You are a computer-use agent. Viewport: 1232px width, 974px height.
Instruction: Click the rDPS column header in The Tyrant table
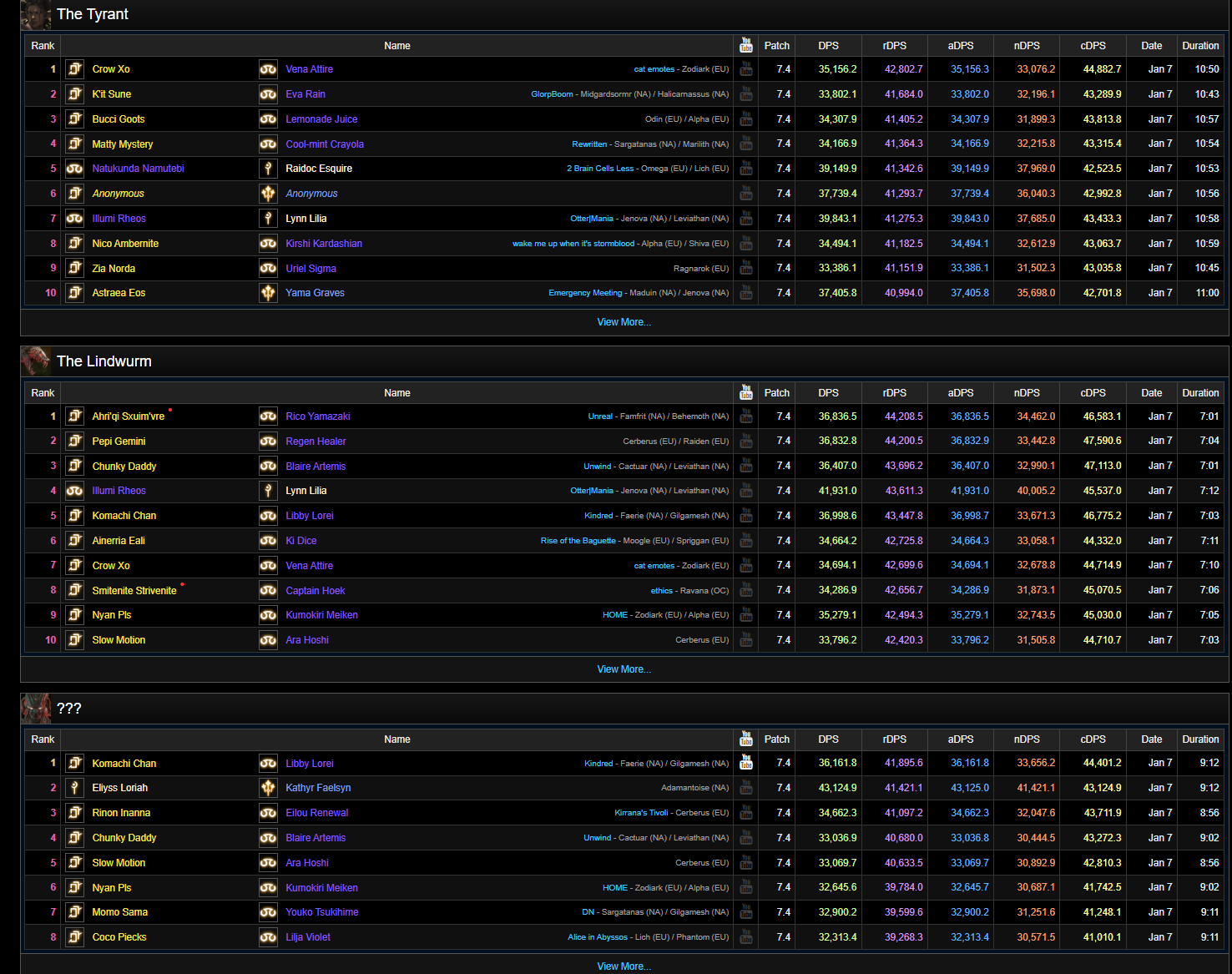pos(895,46)
